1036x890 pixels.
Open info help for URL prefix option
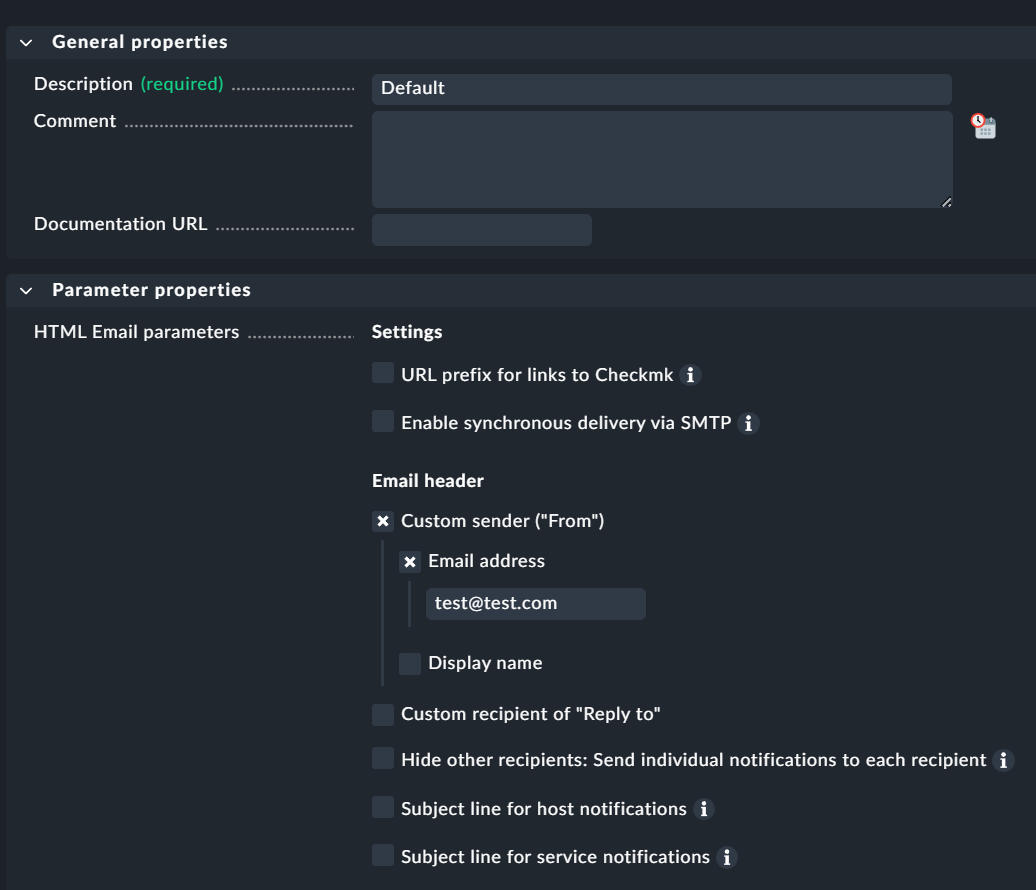point(690,376)
